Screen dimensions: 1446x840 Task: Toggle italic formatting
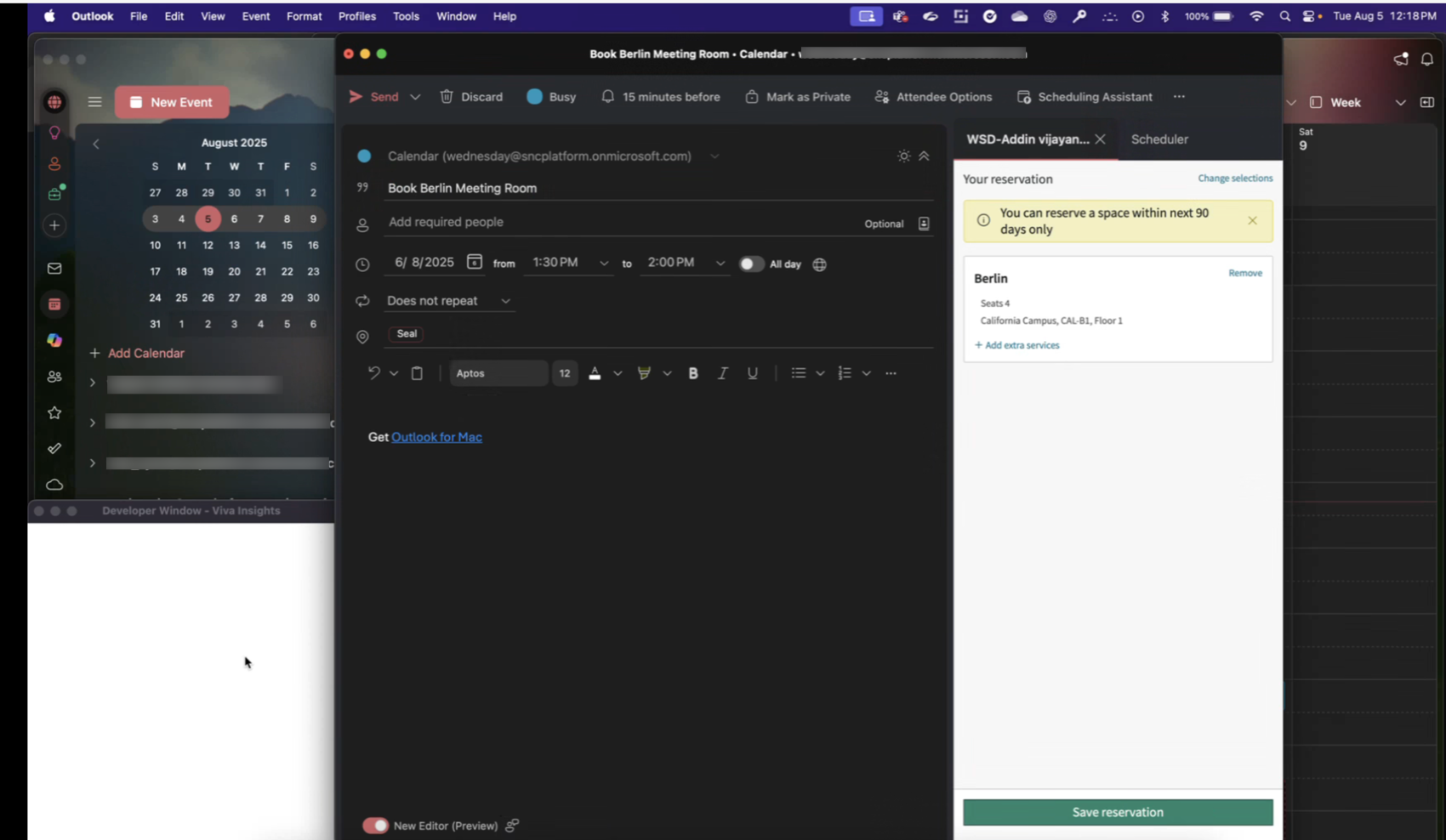pos(722,373)
